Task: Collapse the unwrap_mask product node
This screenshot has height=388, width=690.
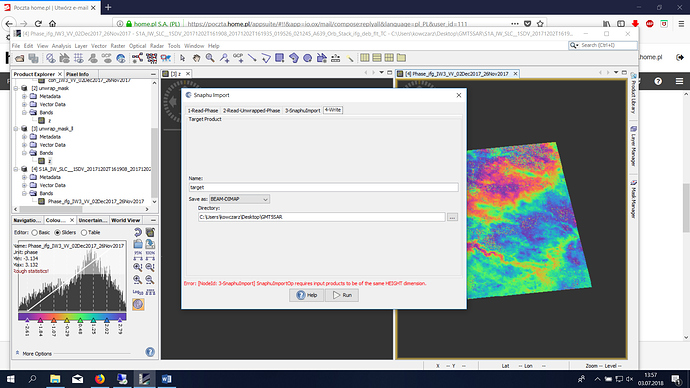Action: [x=16, y=88]
